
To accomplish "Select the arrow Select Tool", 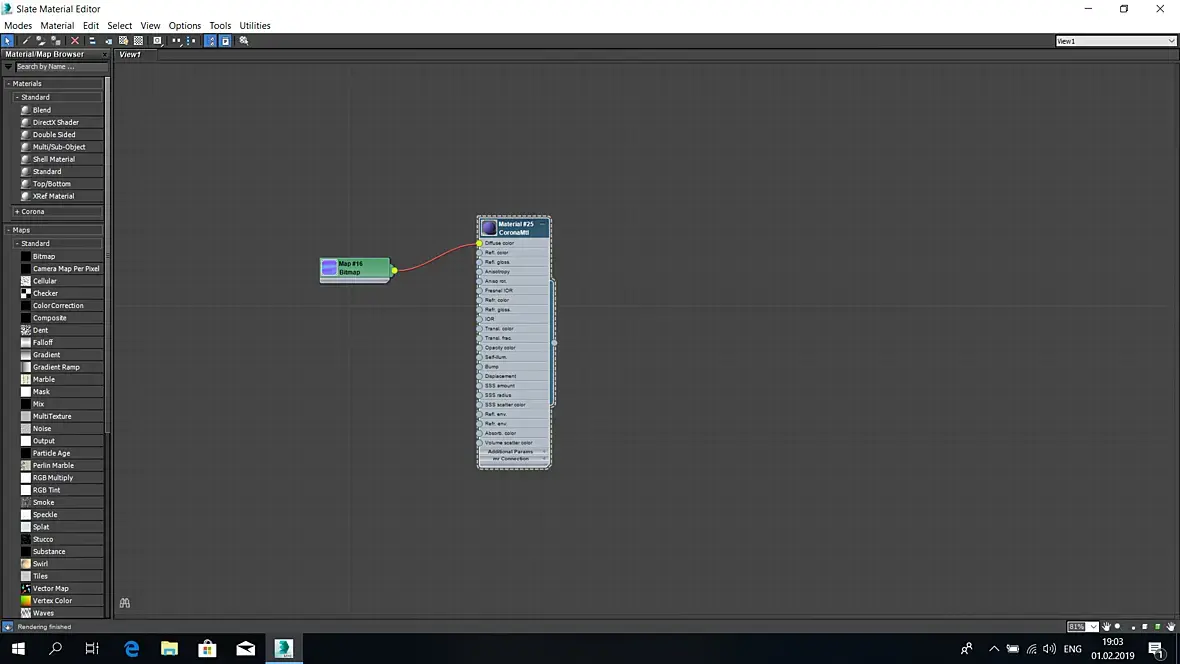I will tap(8, 41).
